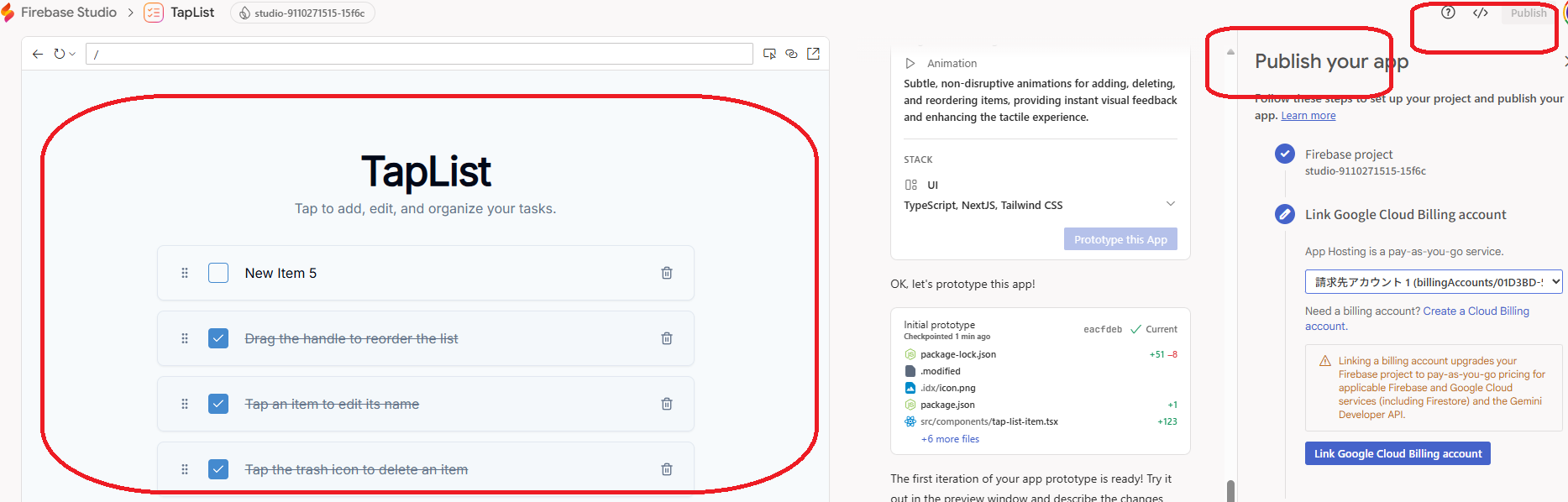Delete New Item 5 with its trash icon
The image size is (1568, 502).
click(x=667, y=273)
